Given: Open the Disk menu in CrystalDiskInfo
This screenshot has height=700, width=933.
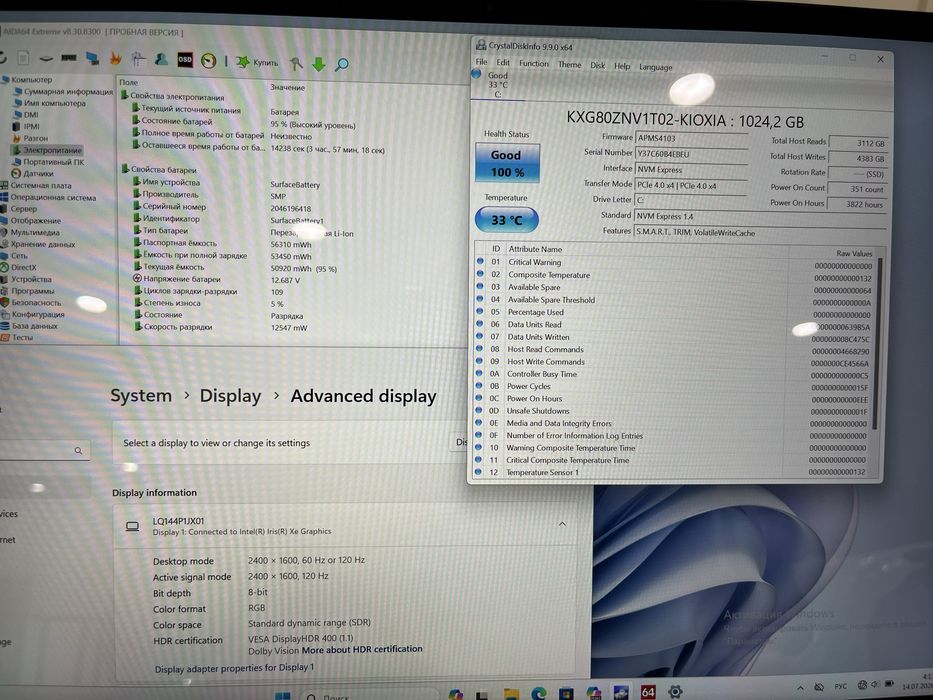Looking at the screenshot, I should tap(597, 65).
